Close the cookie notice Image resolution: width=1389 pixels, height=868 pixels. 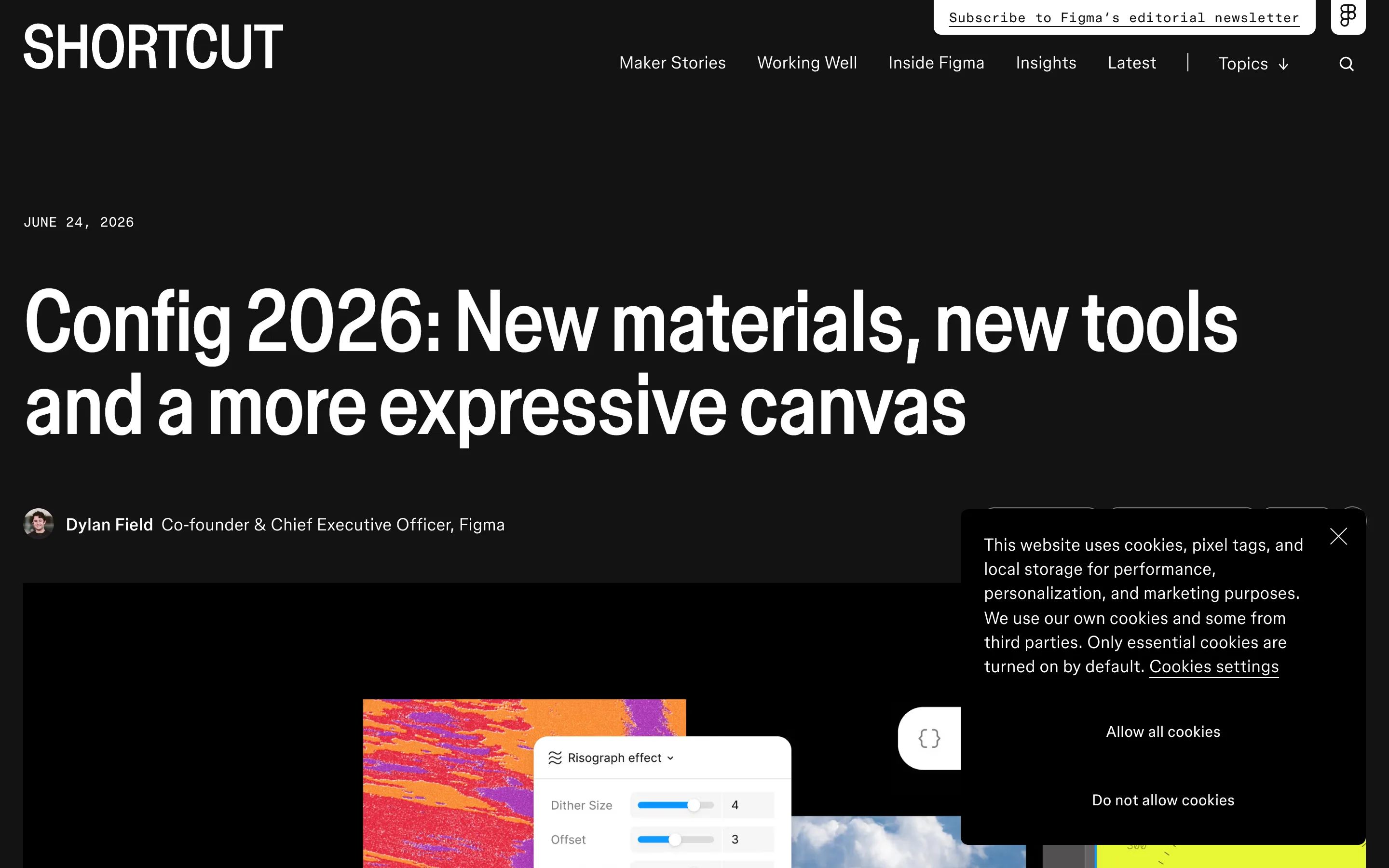click(1338, 536)
